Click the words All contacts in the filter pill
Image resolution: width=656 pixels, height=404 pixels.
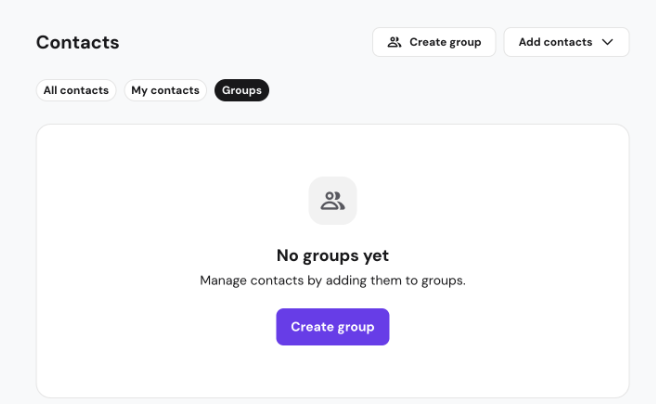76,90
